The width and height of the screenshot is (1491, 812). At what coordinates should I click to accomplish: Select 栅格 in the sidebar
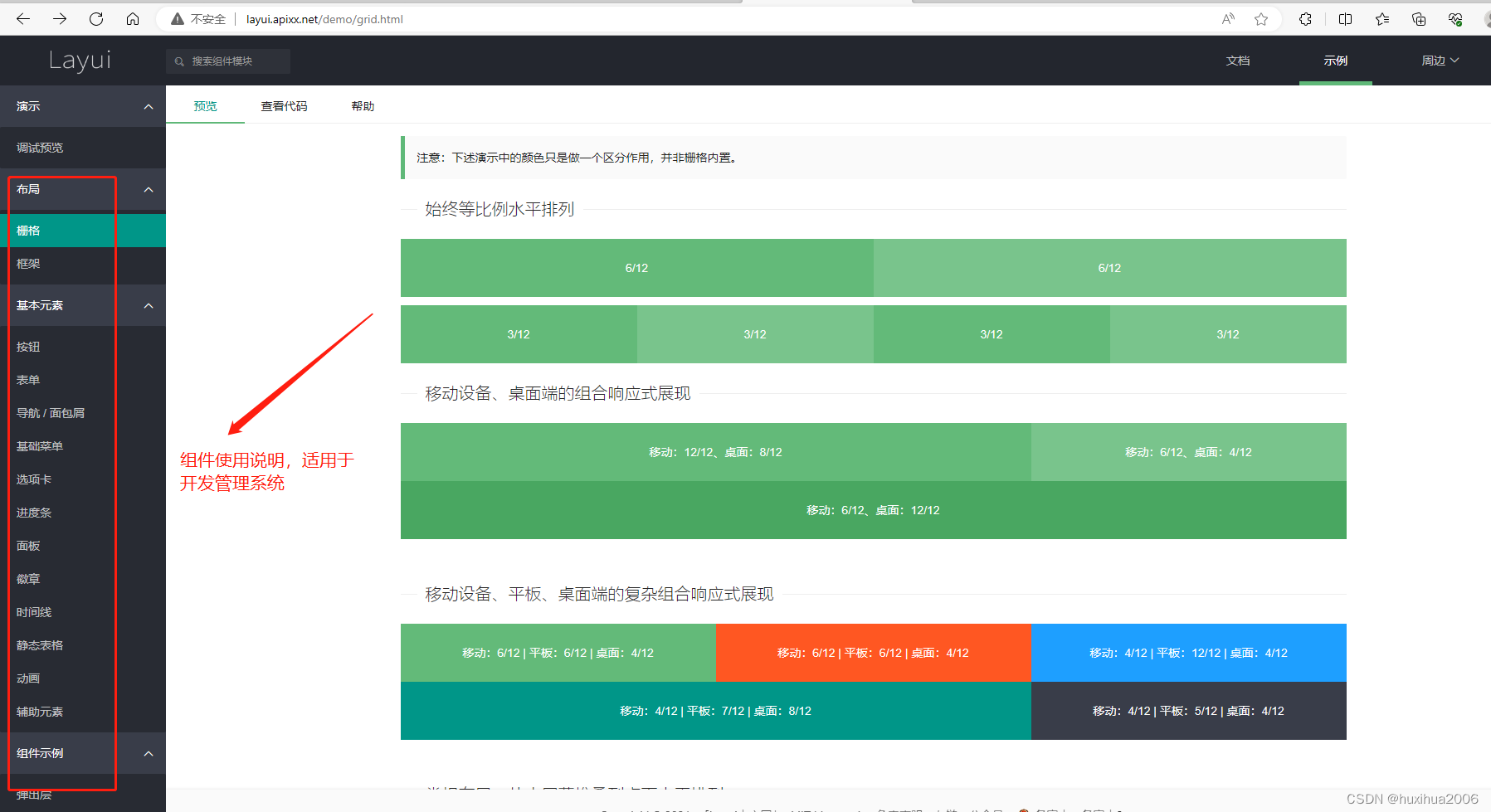tap(83, 231)
